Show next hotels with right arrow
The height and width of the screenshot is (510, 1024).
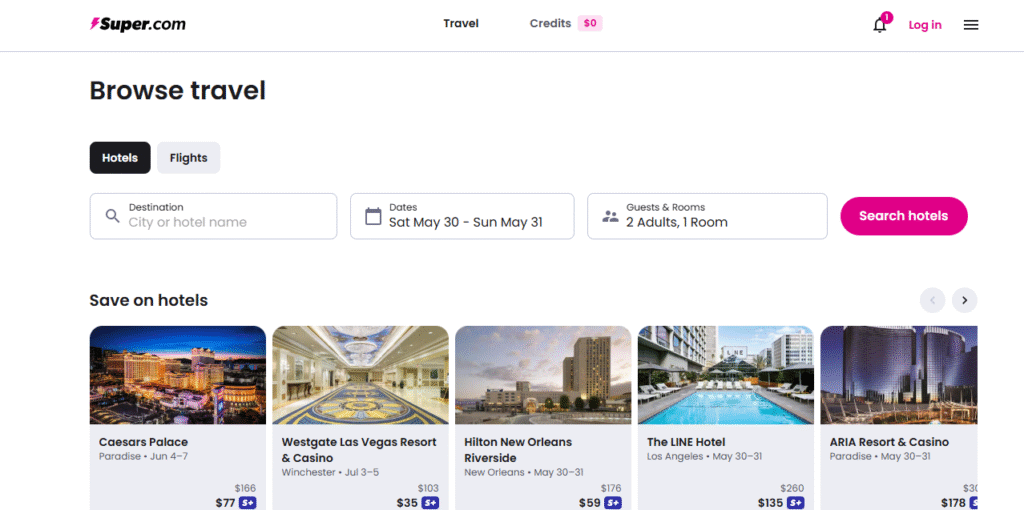(964, 300)
